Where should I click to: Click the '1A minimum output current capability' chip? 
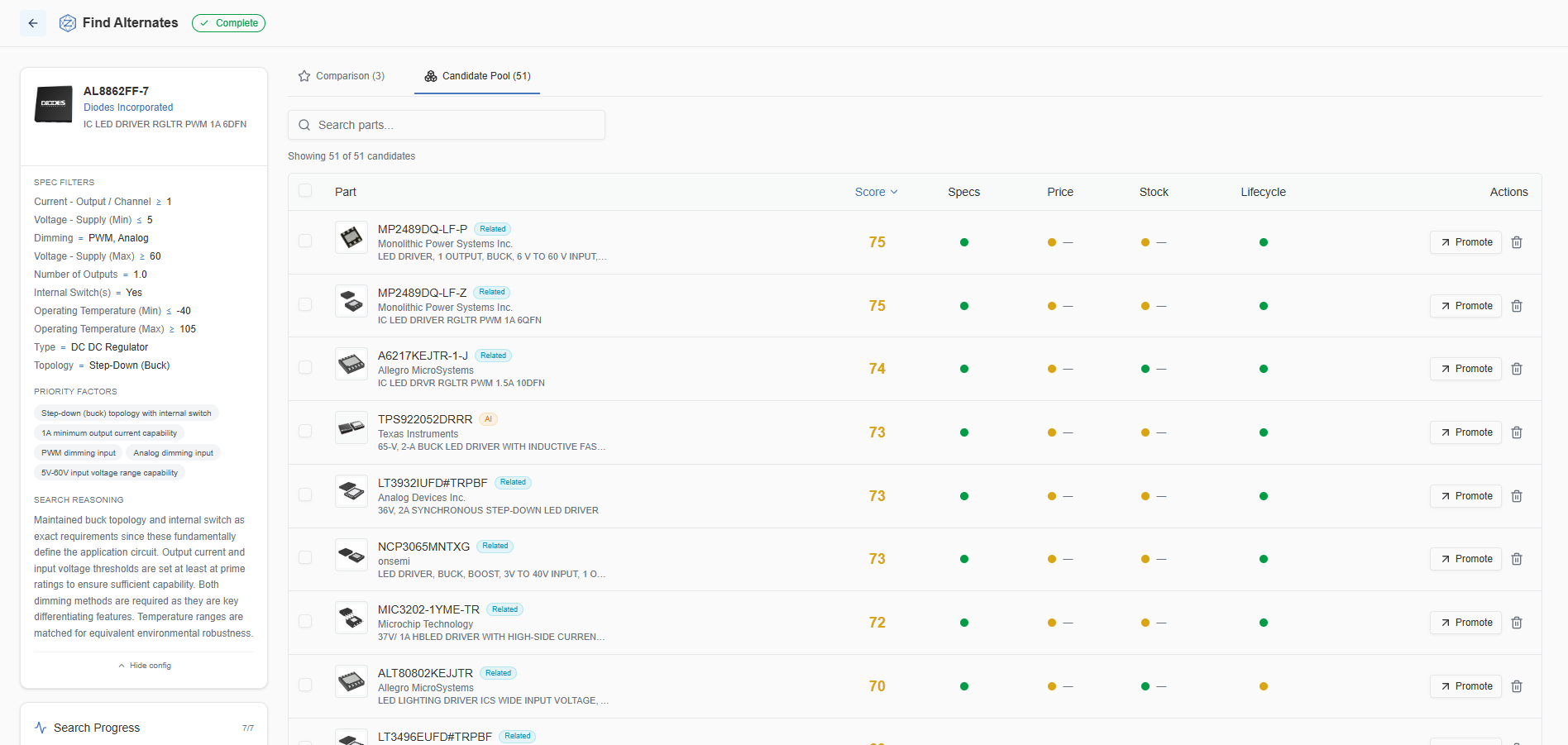109,433
